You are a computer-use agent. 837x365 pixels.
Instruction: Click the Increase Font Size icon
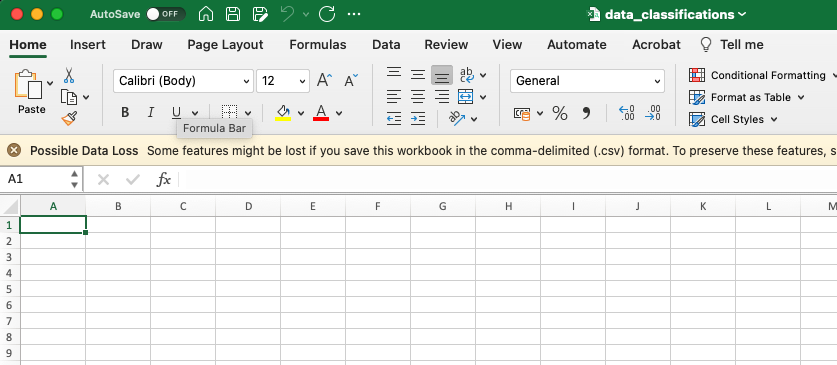click(x=324, y=81)
